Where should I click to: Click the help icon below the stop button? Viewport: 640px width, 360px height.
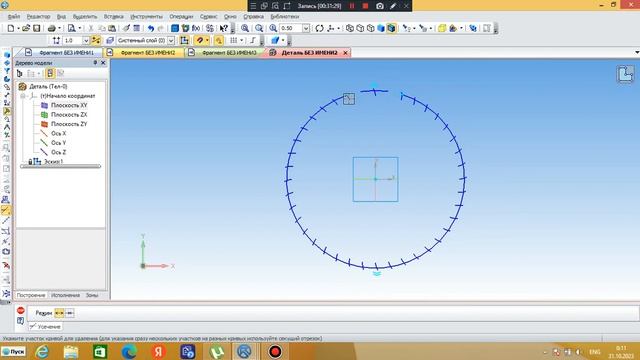point(21,321)
